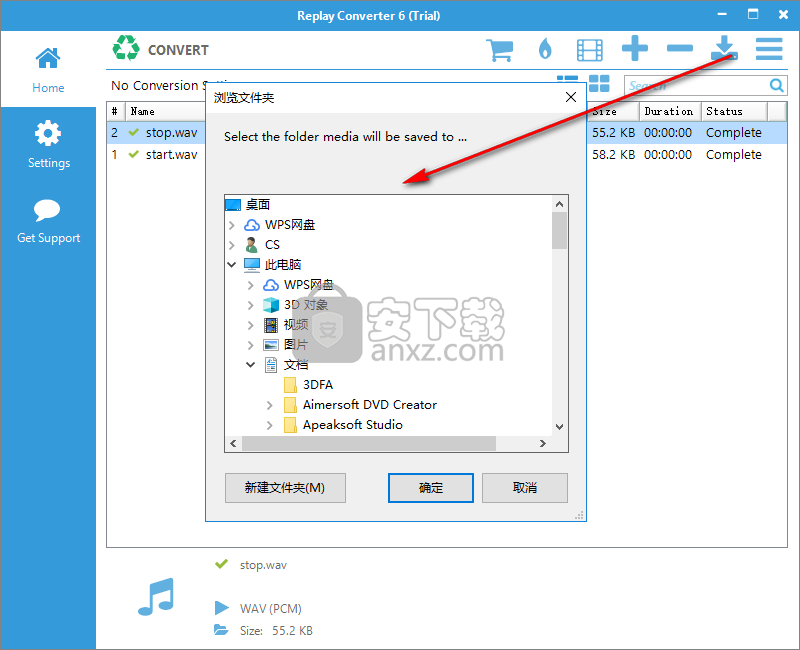Open the hamburger menu icon
The image size is (800, 650).
coord(769,49)
